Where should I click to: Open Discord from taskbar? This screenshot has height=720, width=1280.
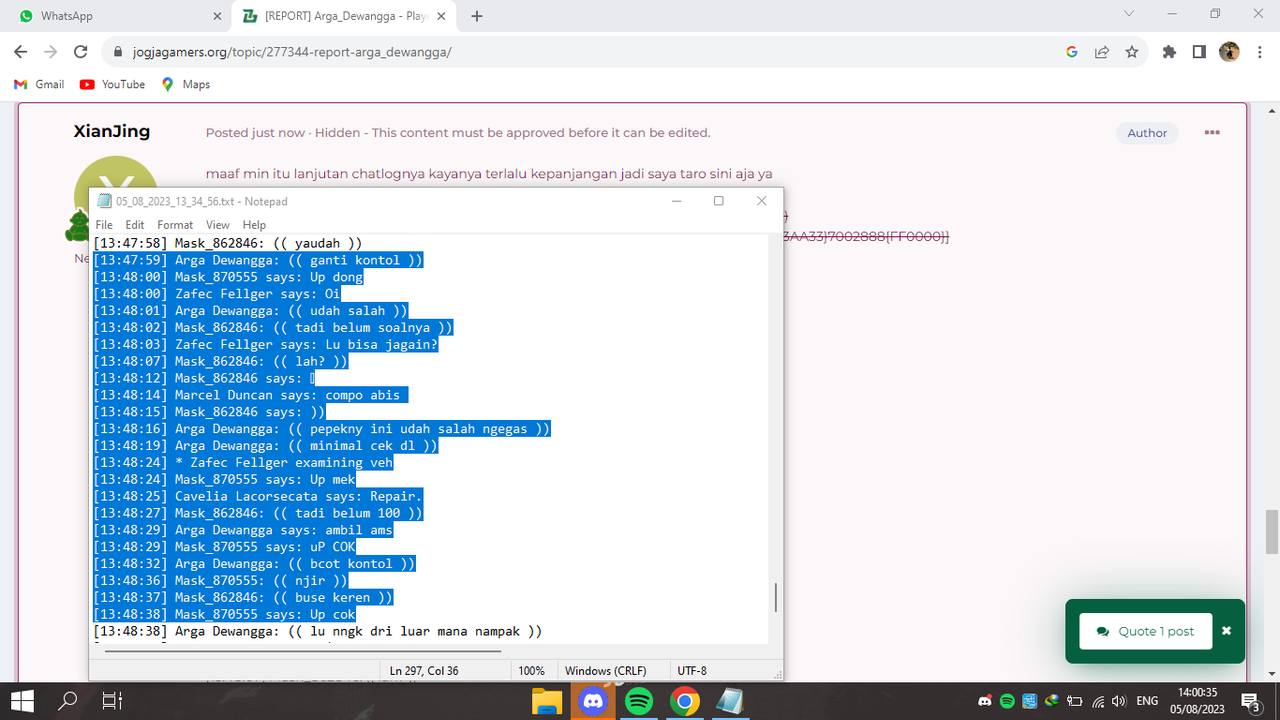pos(593,701)
